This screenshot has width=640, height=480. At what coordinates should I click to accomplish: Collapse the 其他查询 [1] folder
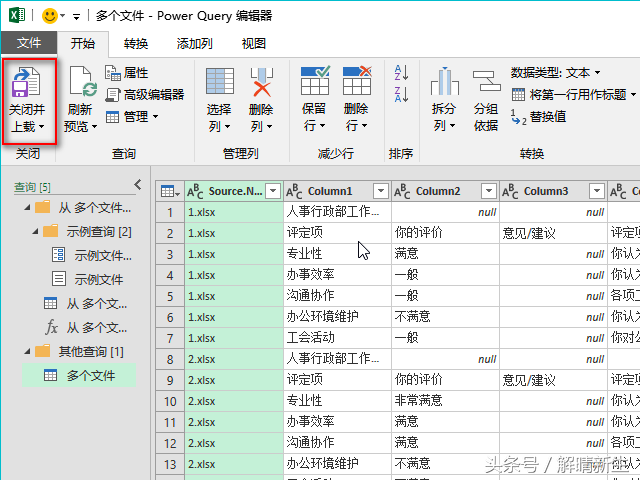27,351
